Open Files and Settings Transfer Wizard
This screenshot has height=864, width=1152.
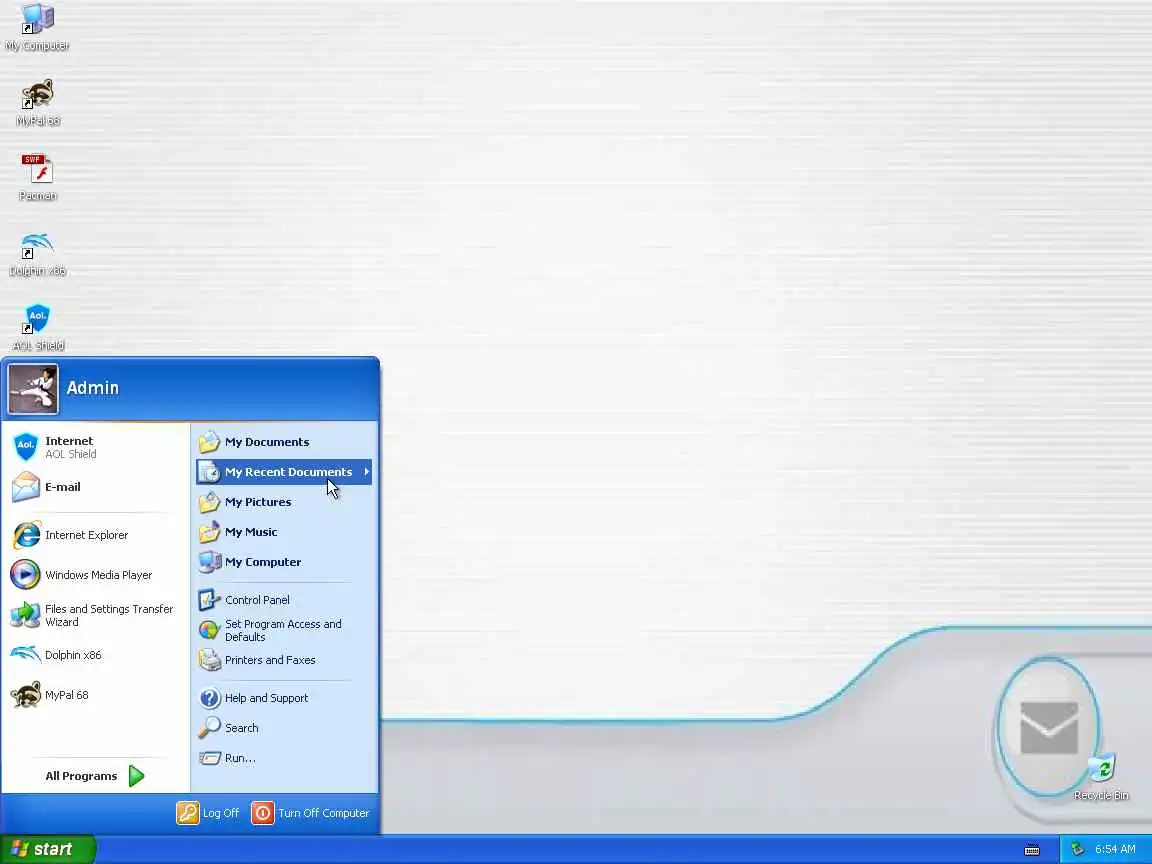pos(96,615)
